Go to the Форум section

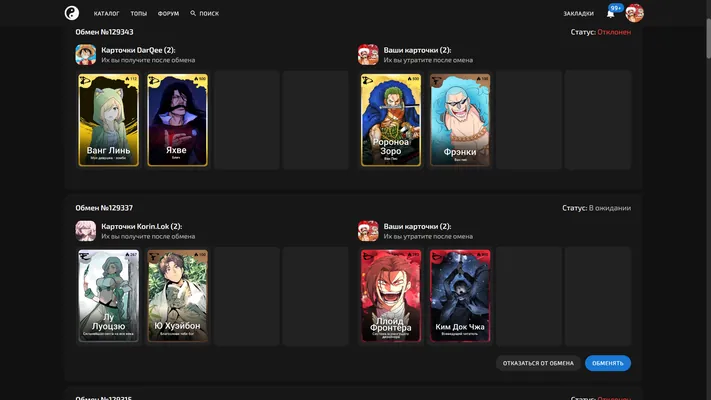(x=168, y=14)
